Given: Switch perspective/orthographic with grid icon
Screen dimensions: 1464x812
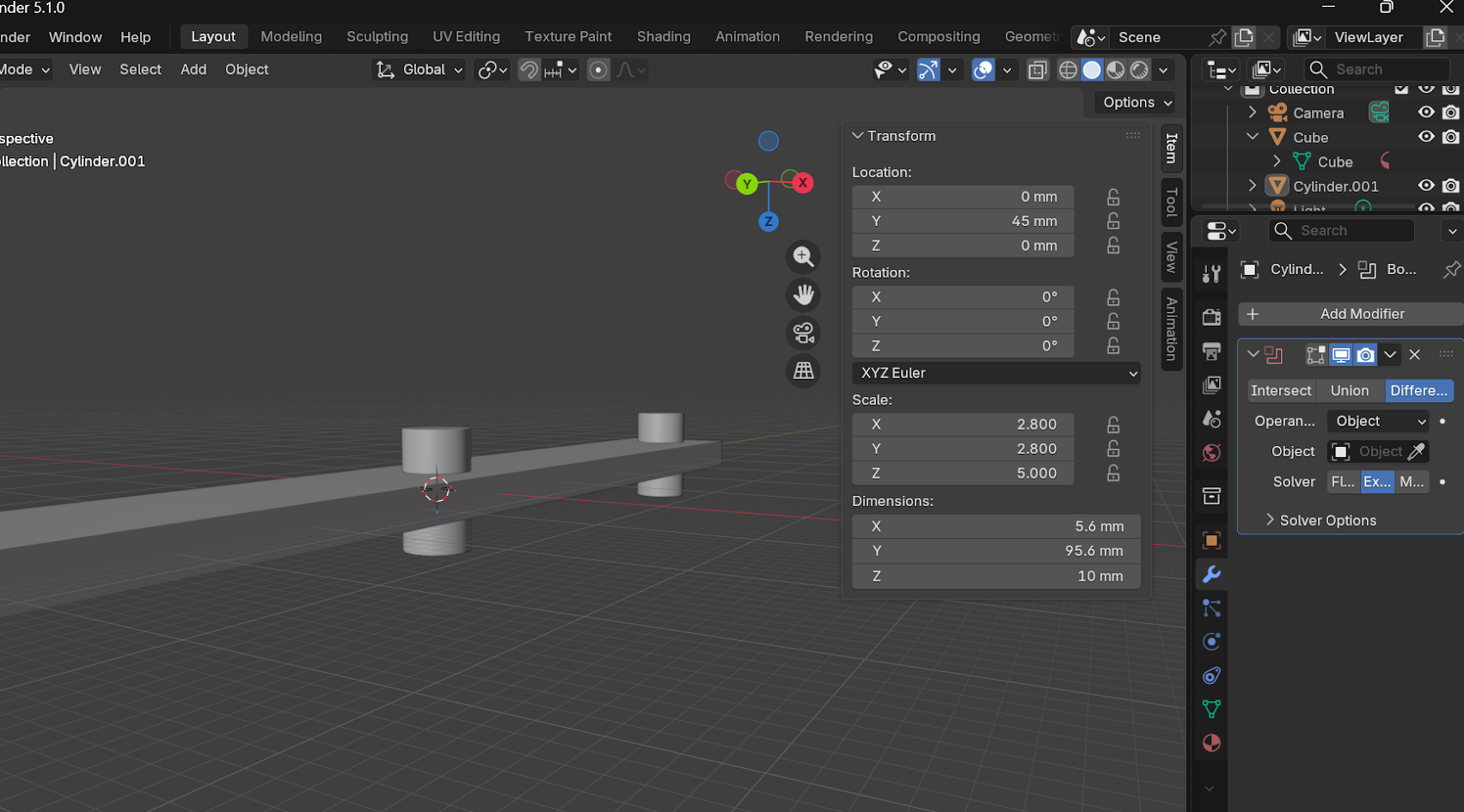Looking at the screenshot, I should [804, 370].
